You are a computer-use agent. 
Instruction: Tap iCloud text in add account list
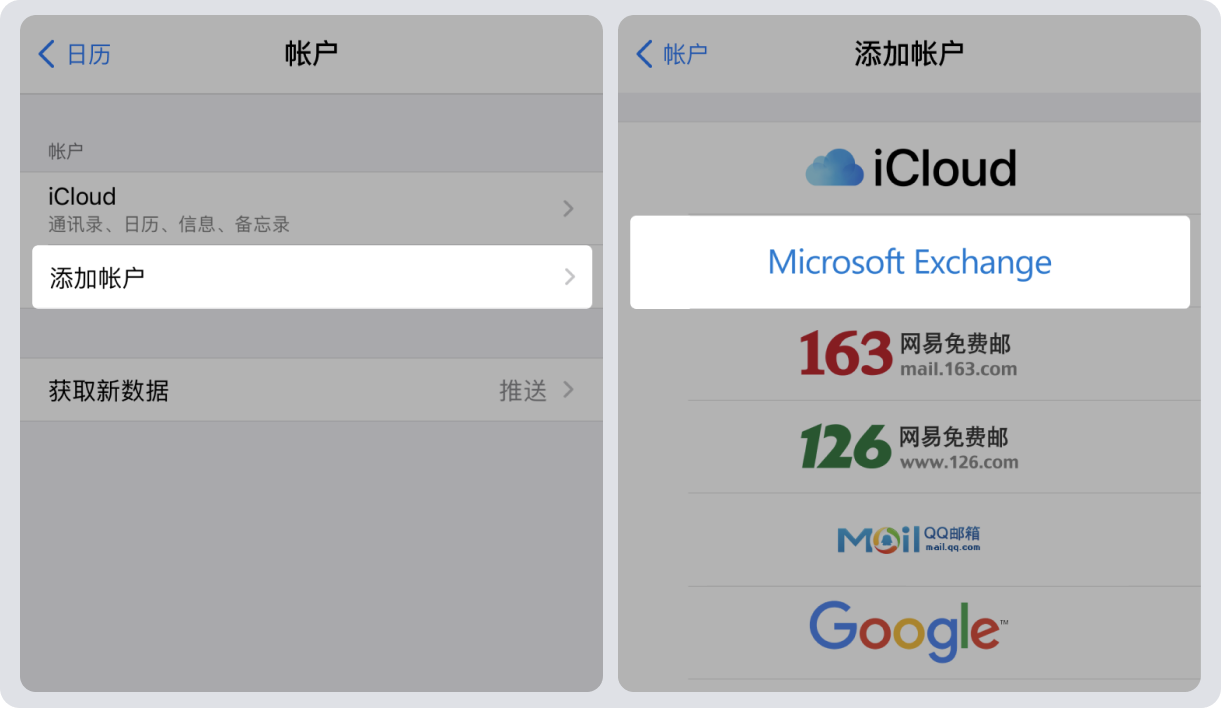point(945,168)
